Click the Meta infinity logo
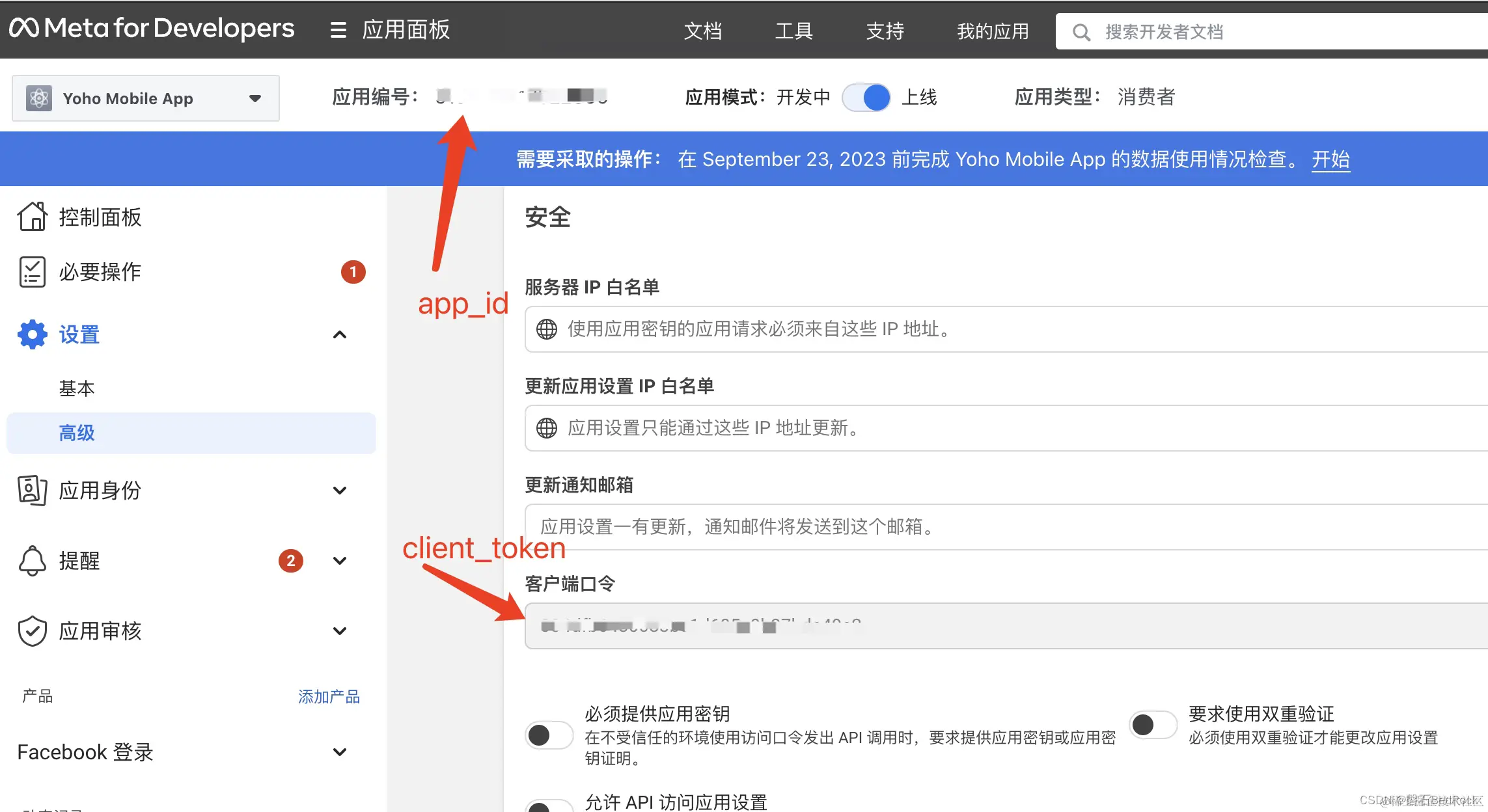This screenshot has height=812, width=1488. pyautogui.click(x=24, y=28)
